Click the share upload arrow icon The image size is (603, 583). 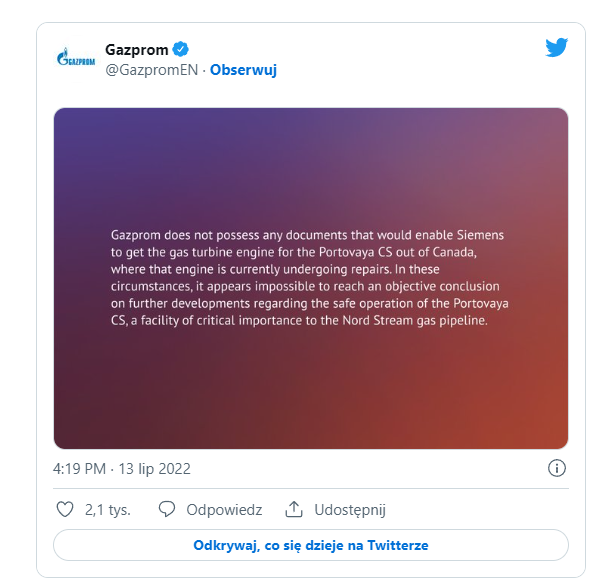[x=294, y=509]
